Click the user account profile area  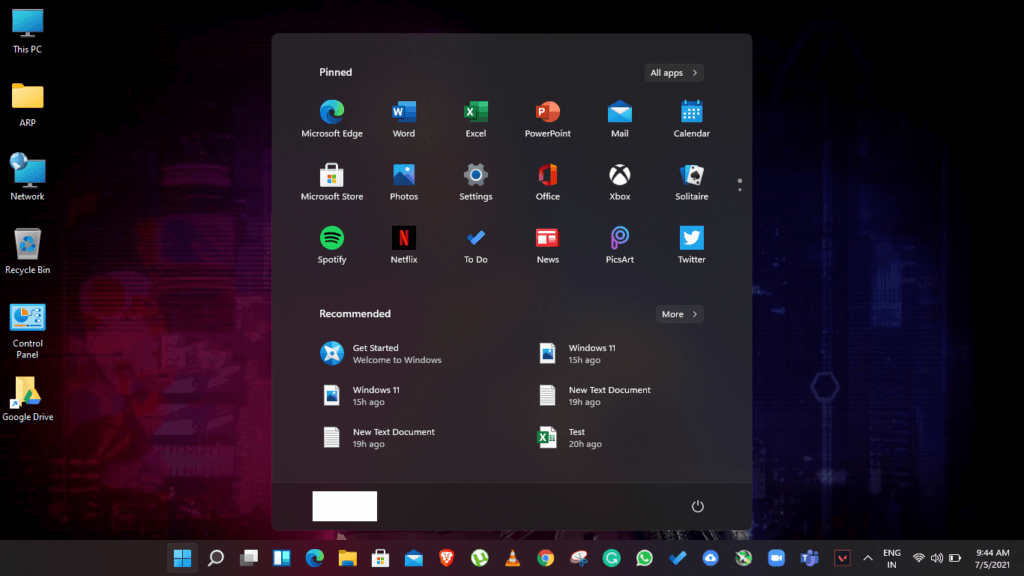point(345,506)
